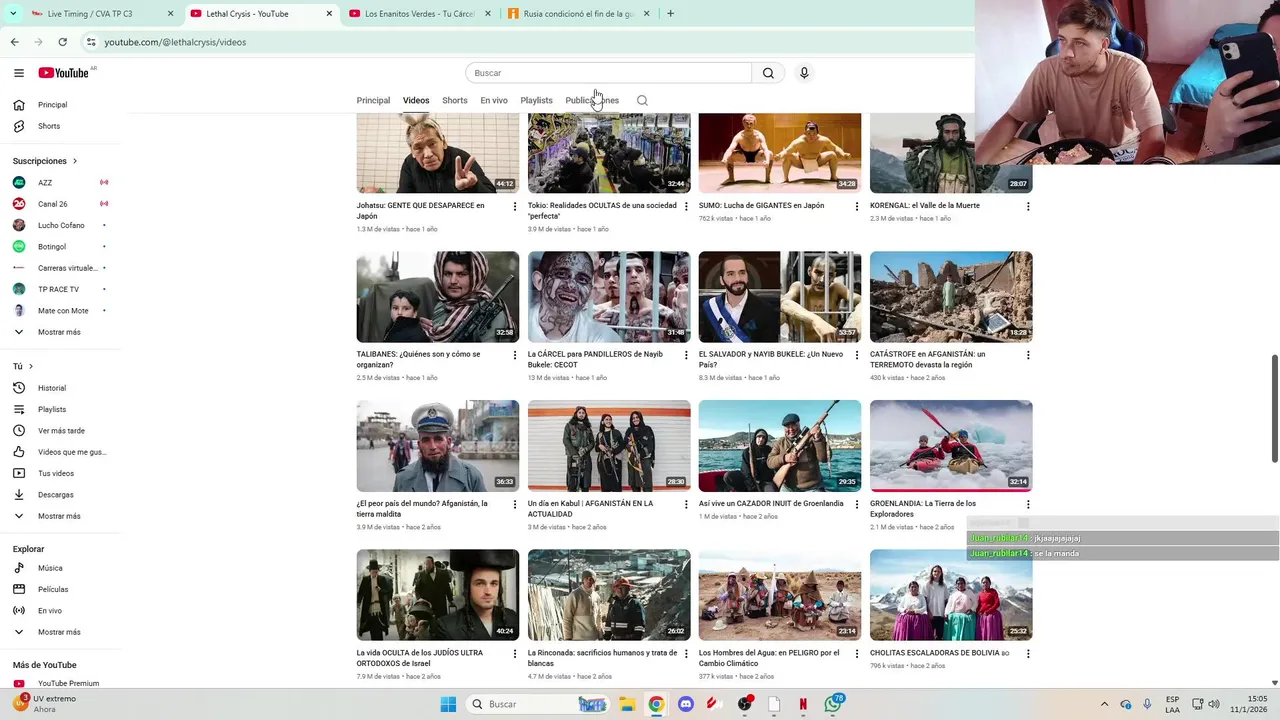The height and width of the screenshot is (720, 1280).
Task: Switch to Los Enanitos Verdes browser tab
Action: coord(419,14)
